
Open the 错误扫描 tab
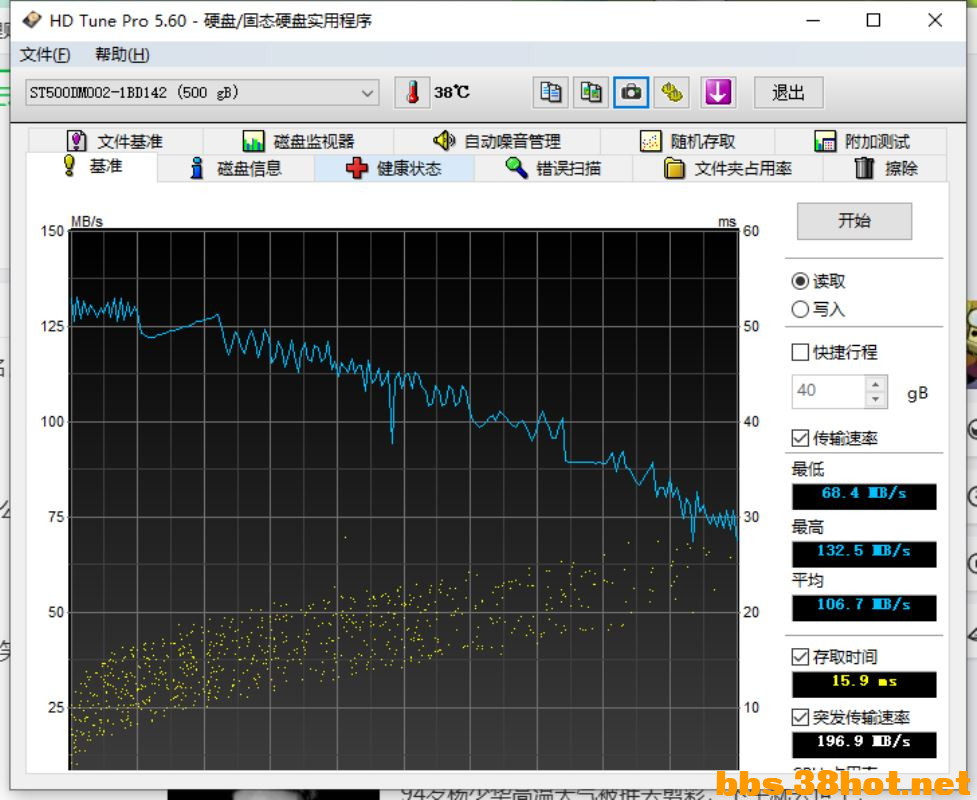(x=553, y=168)
